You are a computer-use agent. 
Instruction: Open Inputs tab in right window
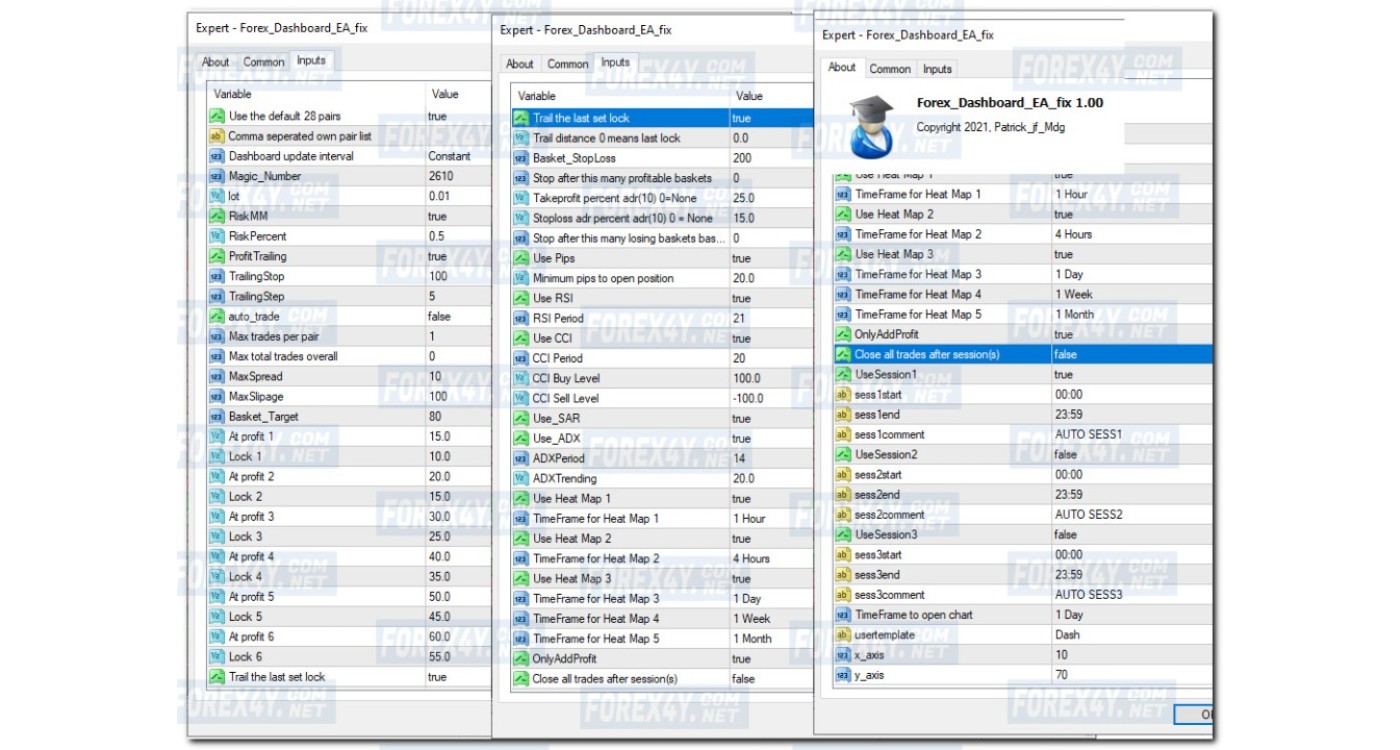(937, 69)
